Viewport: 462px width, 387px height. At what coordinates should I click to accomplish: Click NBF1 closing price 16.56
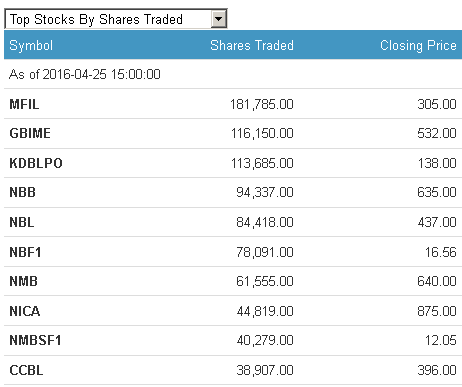click(x=440, y=252)
